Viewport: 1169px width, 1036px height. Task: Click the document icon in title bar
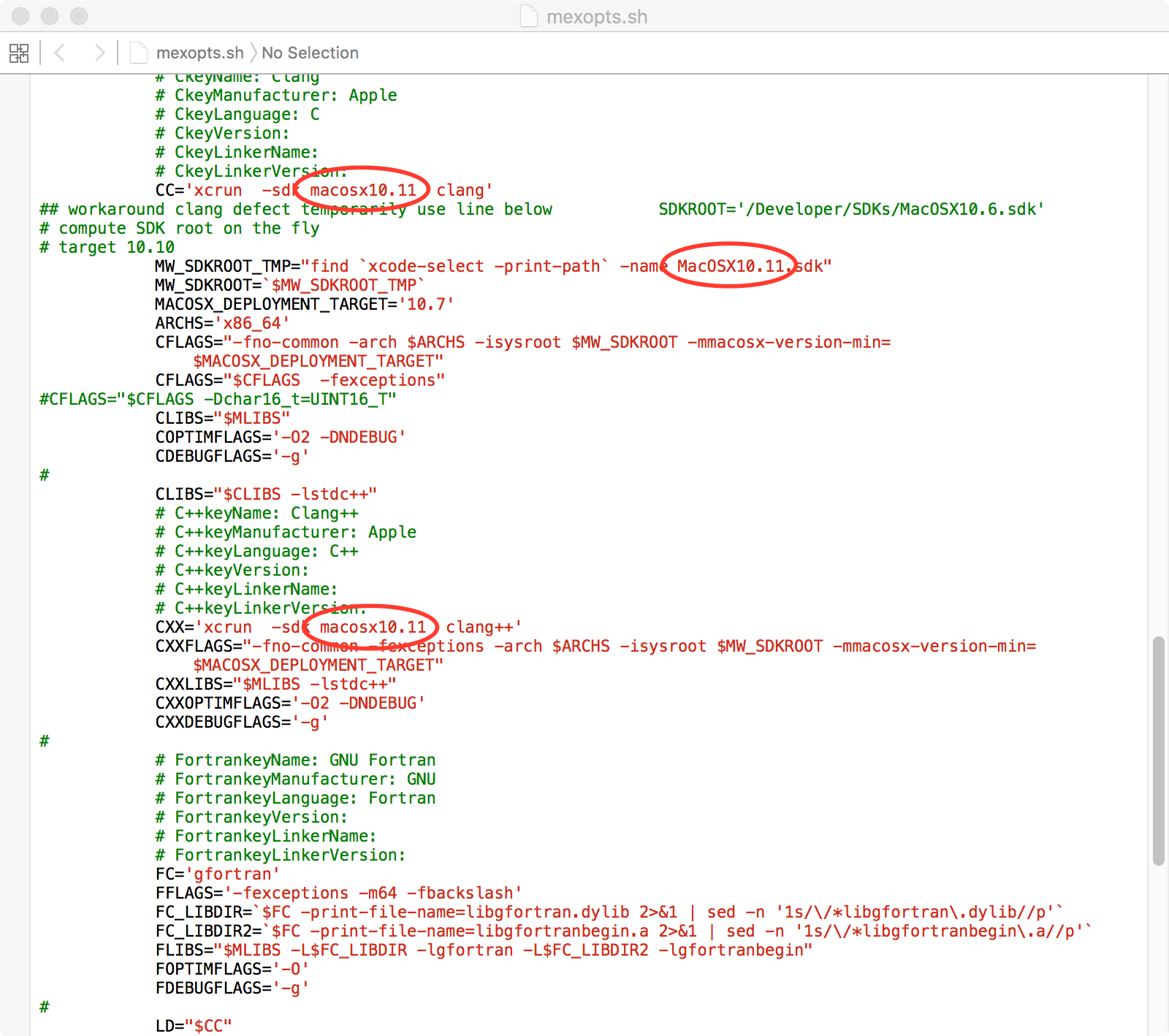tap(529, 16)
